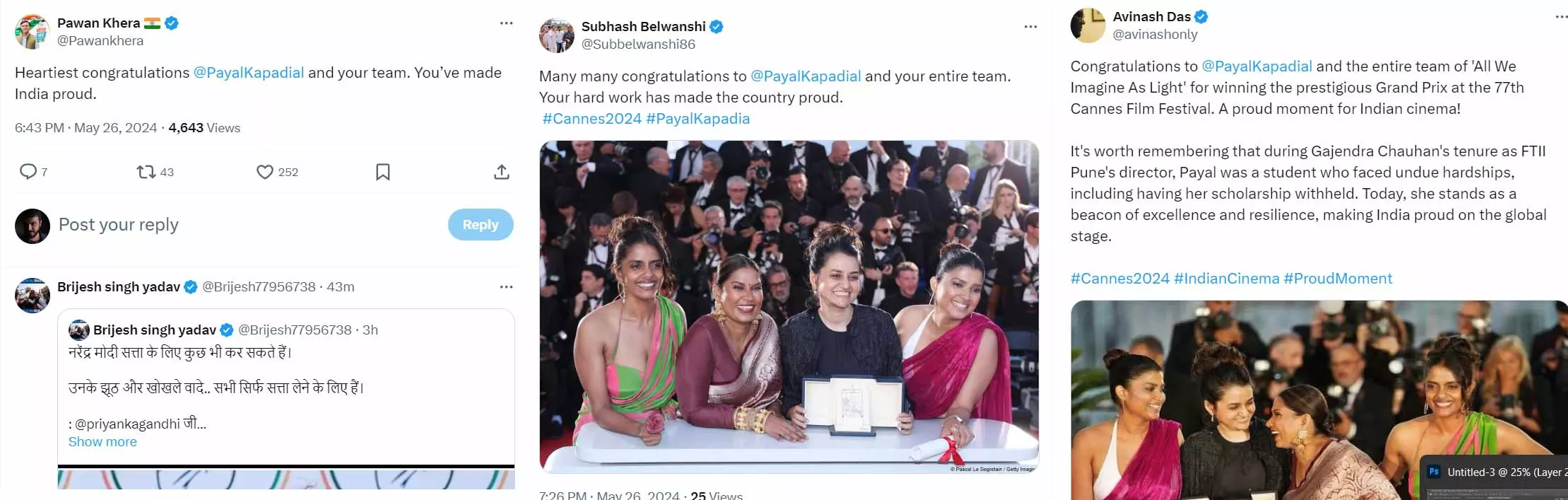Open the #ProudMoment hashtag
This screenshot has height=500, width=1568.
click(x=1338, y=279)
